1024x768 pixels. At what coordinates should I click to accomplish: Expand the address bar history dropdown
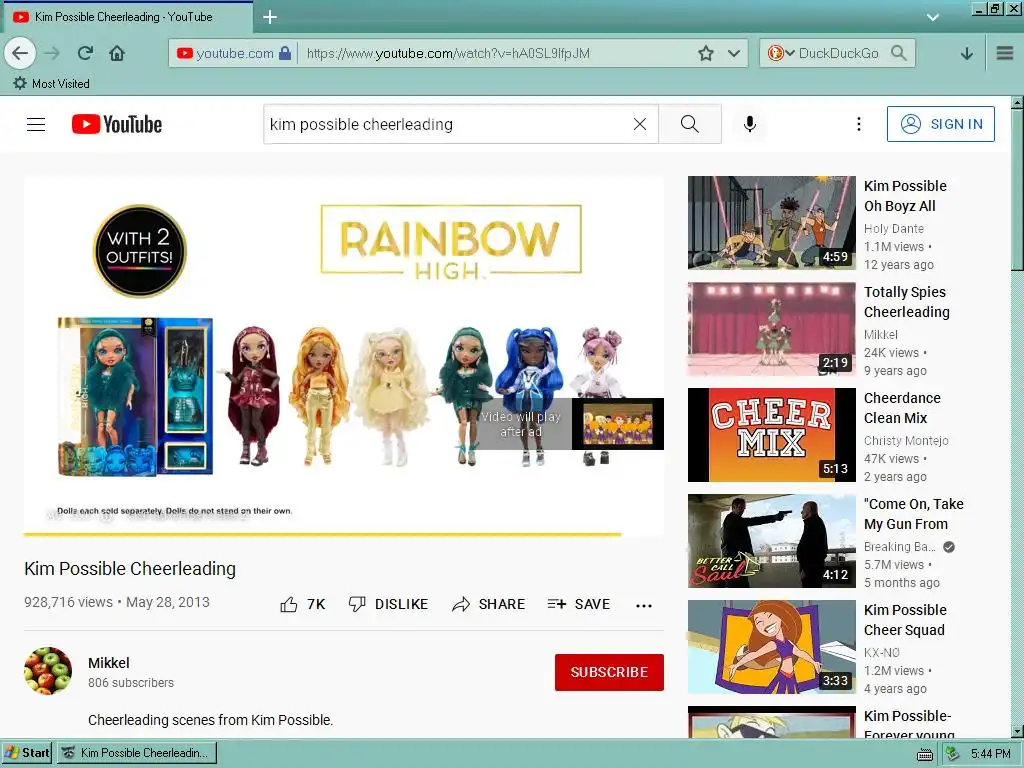(734, 53)
